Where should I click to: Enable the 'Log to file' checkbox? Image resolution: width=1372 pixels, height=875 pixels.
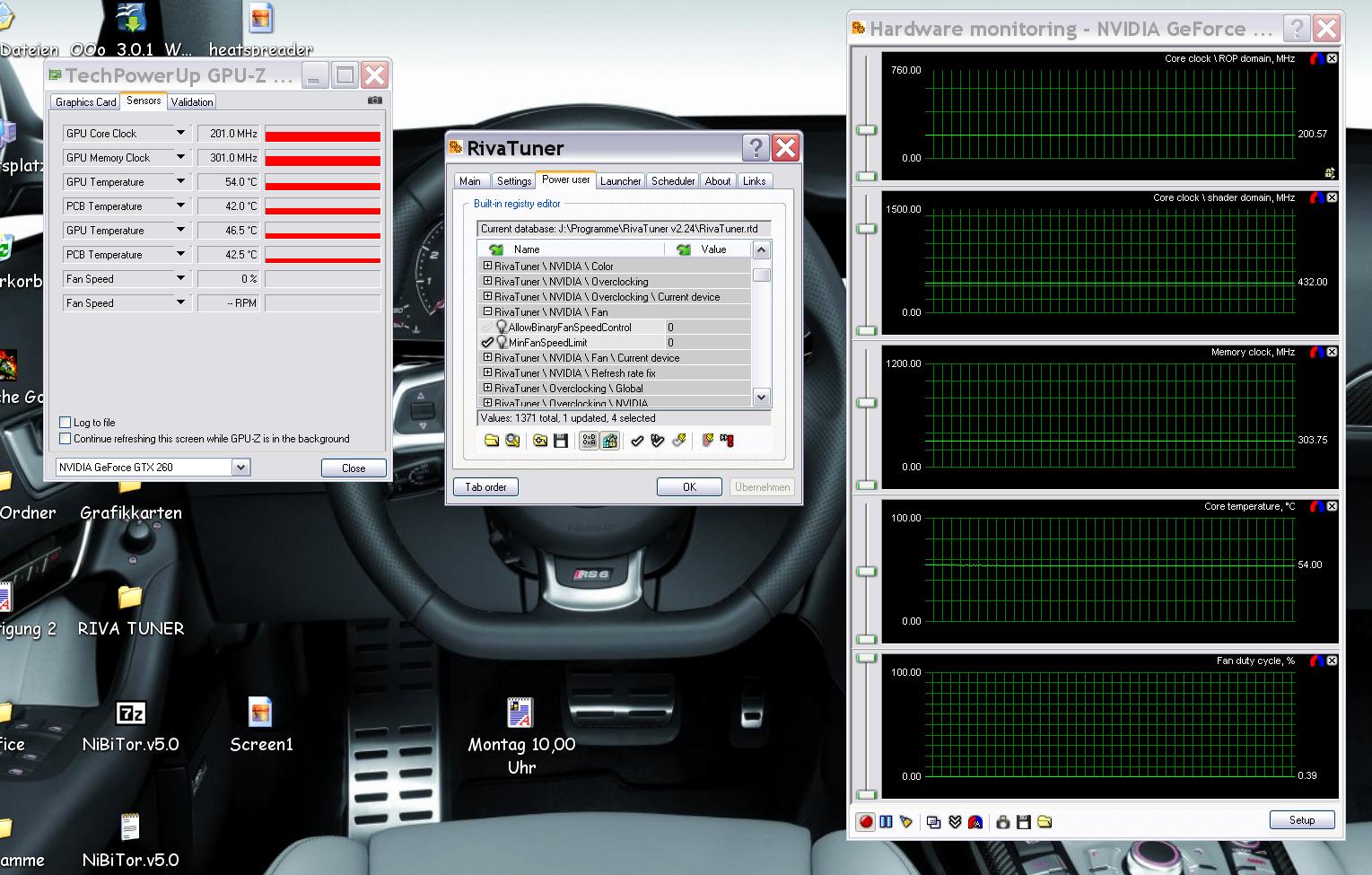click(x=65, y=422)
